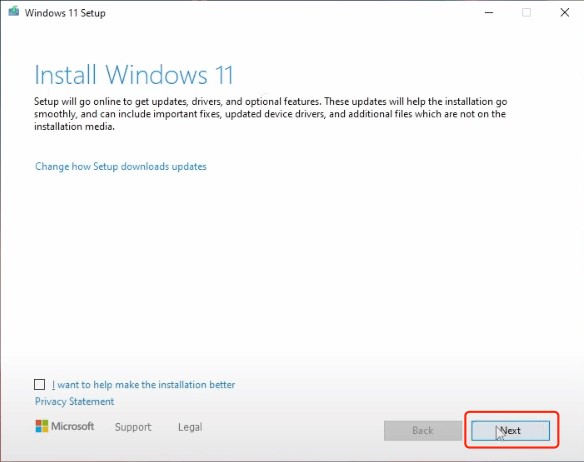This screenshot has height=462, width=584.
Task: Click the greyed-out Back button
Action: [423, 430]
